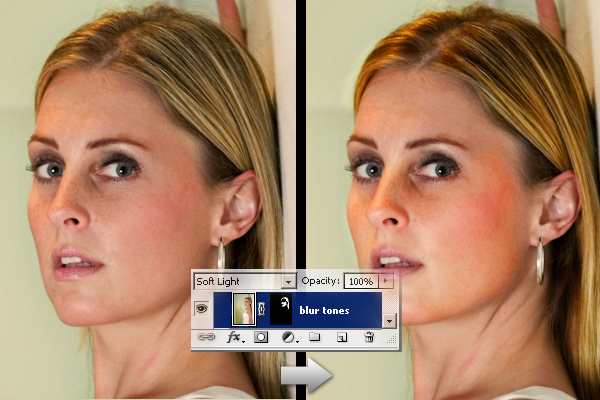Click the Opacity label

[x=320, y=281]
